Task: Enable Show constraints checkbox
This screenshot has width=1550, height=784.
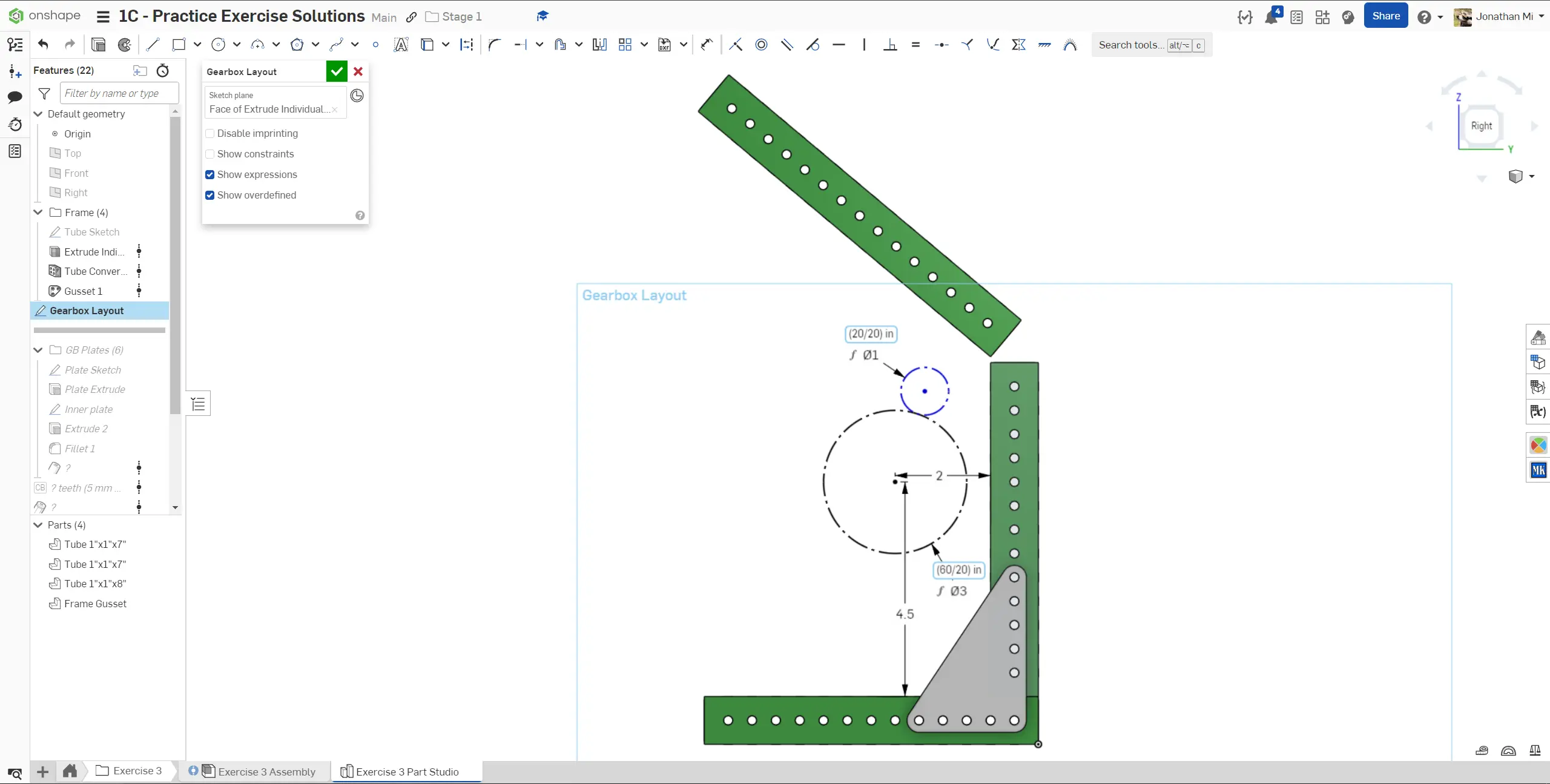Action: click(210, 154)
